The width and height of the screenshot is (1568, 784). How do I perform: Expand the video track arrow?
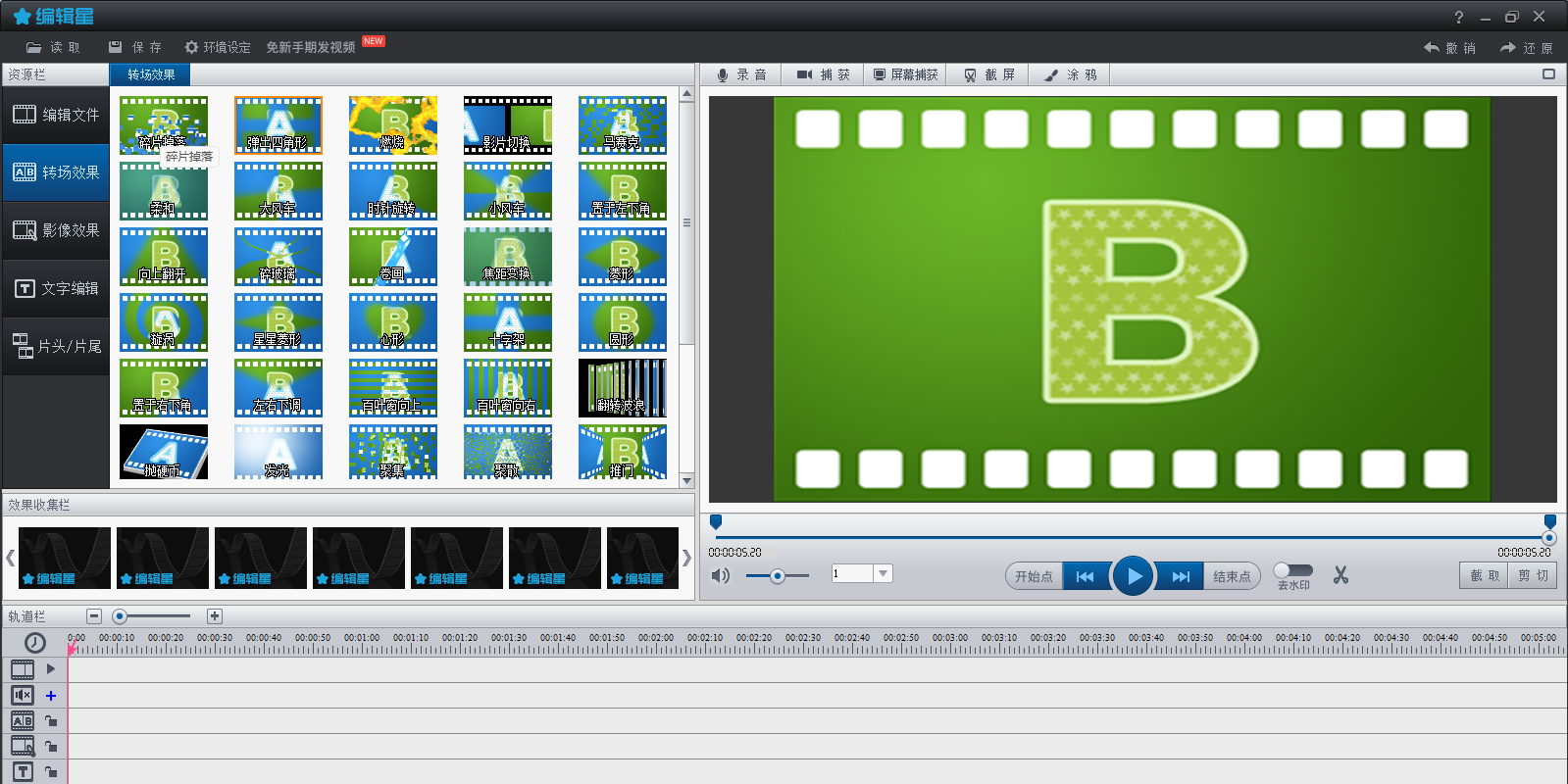point(51,669)
